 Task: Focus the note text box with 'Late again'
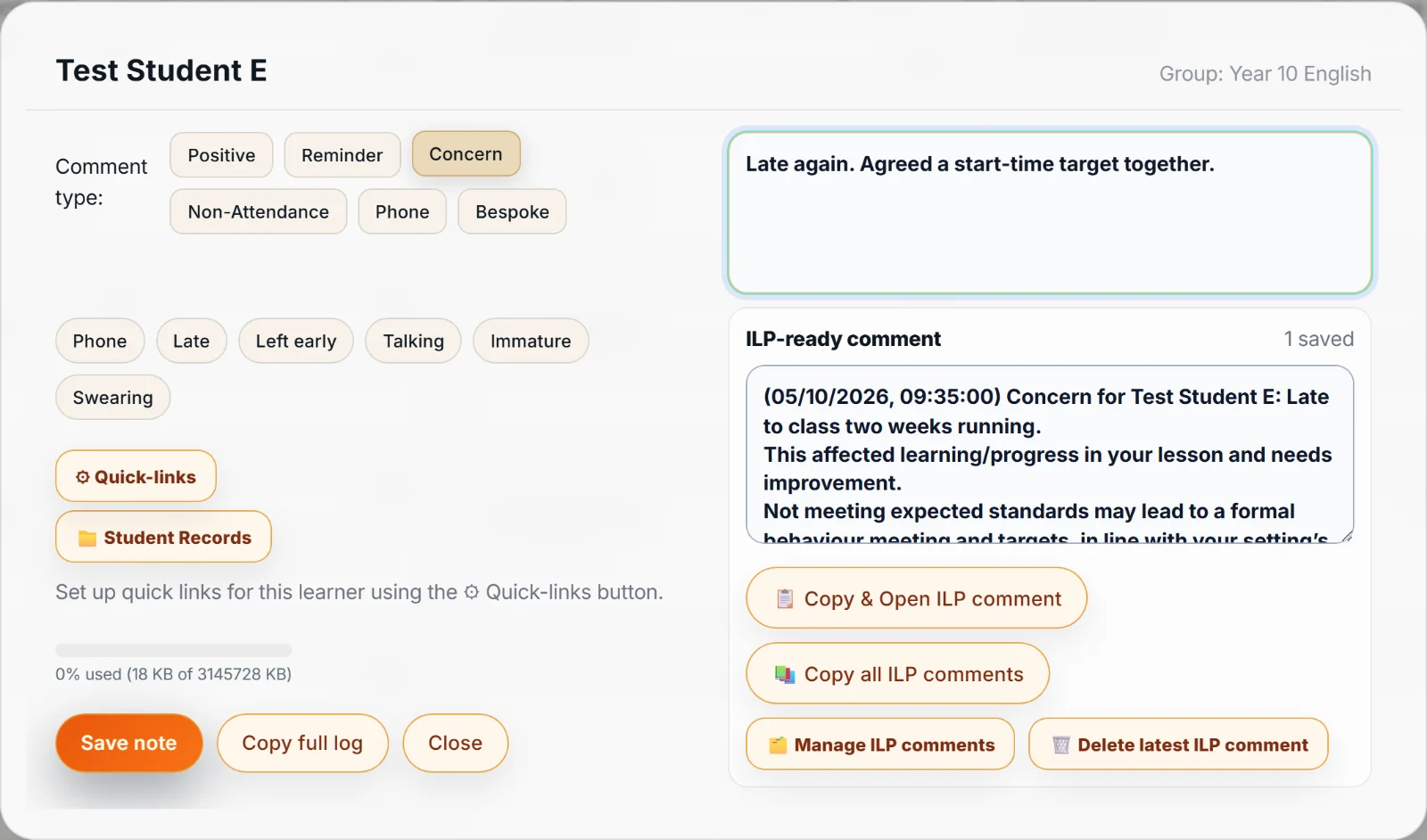point(1050,212)
